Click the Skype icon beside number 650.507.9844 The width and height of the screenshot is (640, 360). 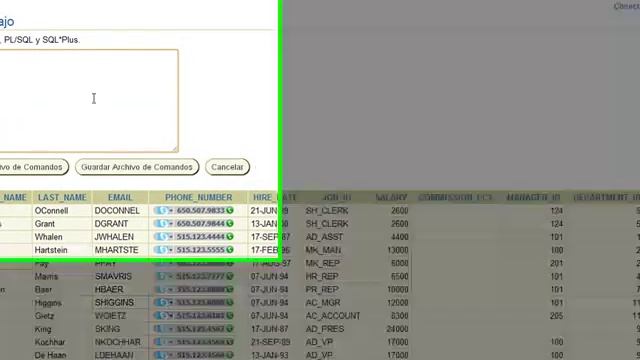coord(162,224)
